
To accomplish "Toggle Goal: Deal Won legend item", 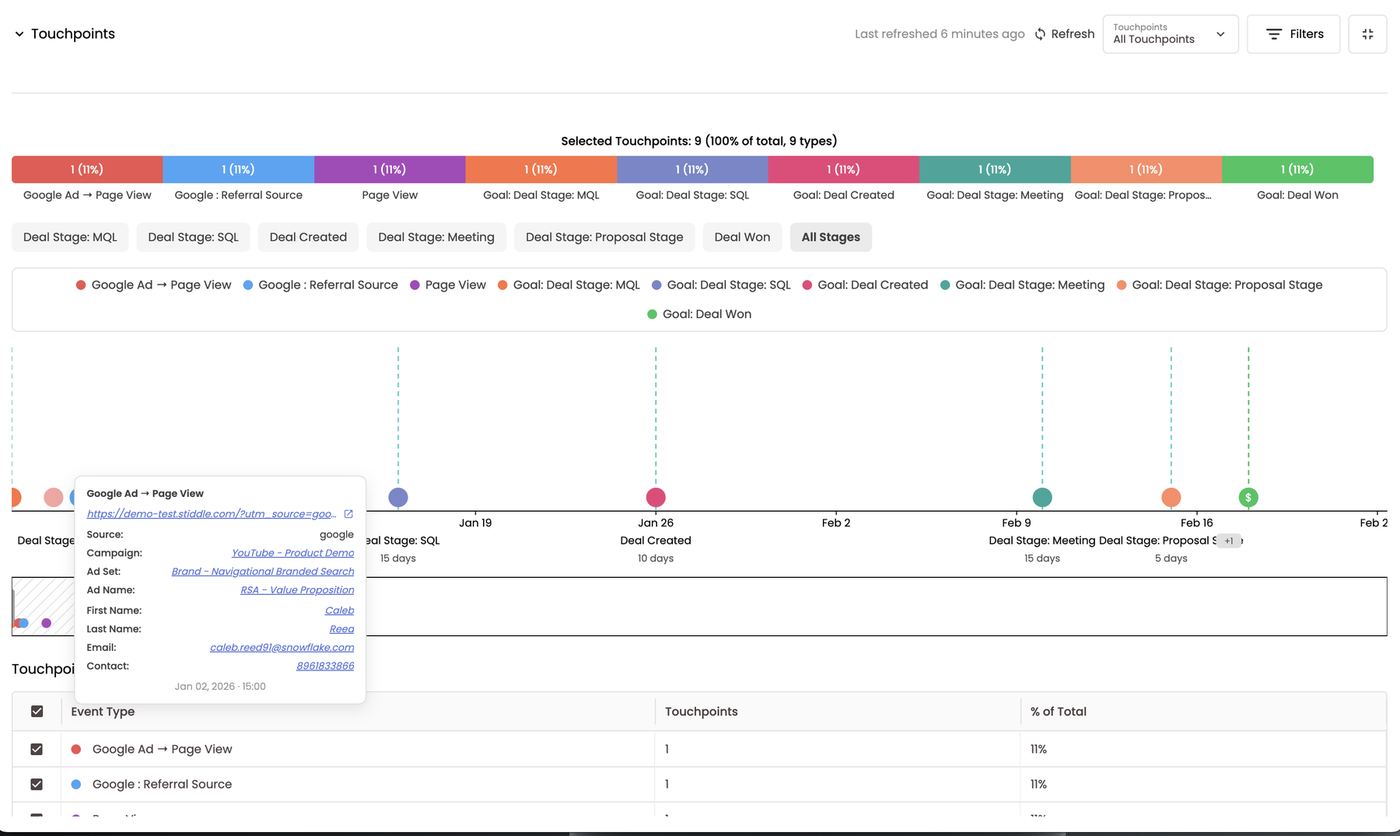I will [x=699, y=314].
